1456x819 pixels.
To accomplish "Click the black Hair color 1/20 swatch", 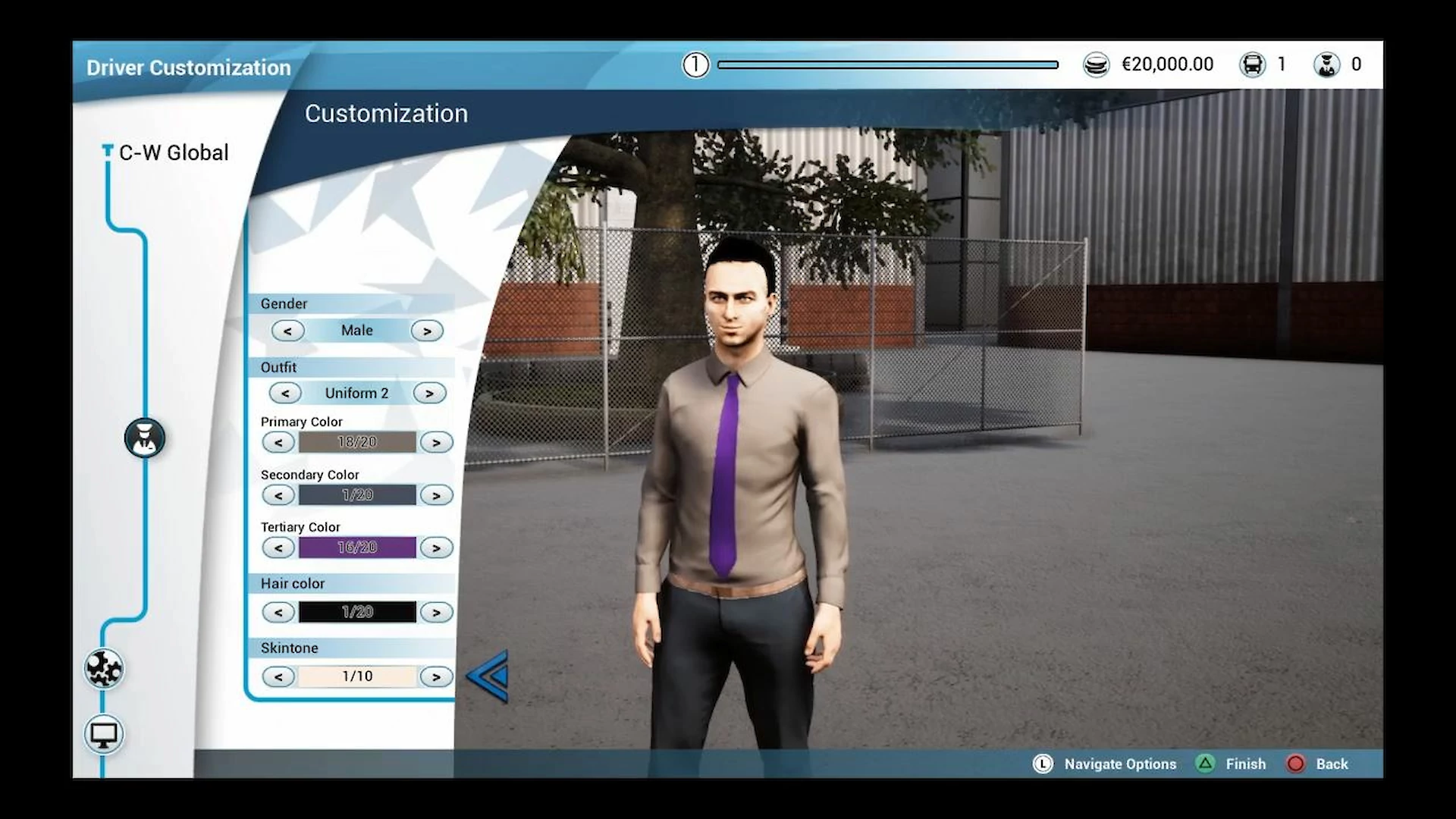I will coord(357,612).
